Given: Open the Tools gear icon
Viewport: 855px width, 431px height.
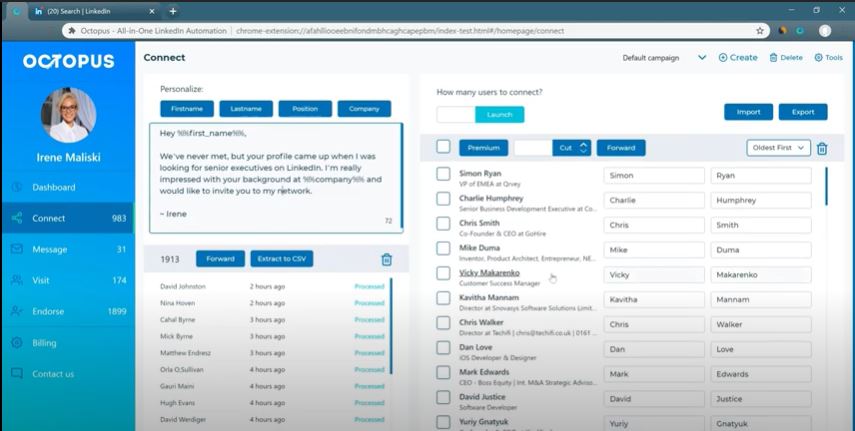Looking at the screenshot, I should click(x=818, y=57).
